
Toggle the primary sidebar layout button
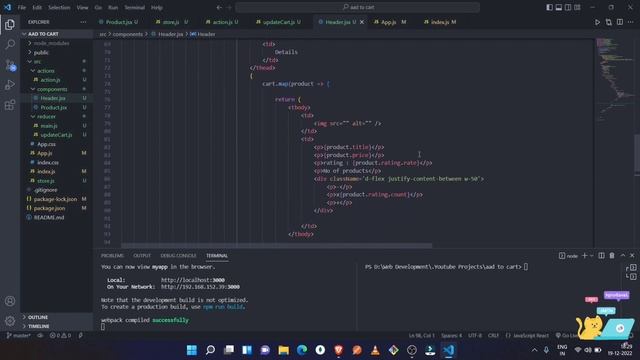(x=549, y=7)
